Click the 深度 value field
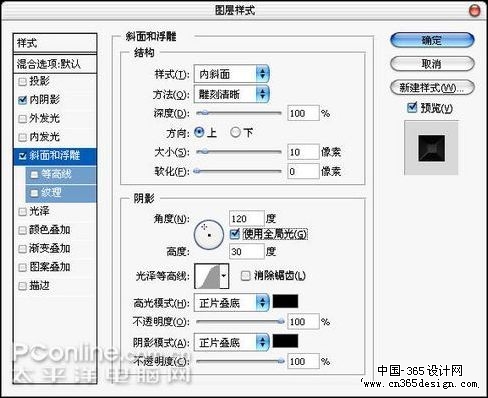The height and width of the screenshot is (398, 488). (303, 113)
